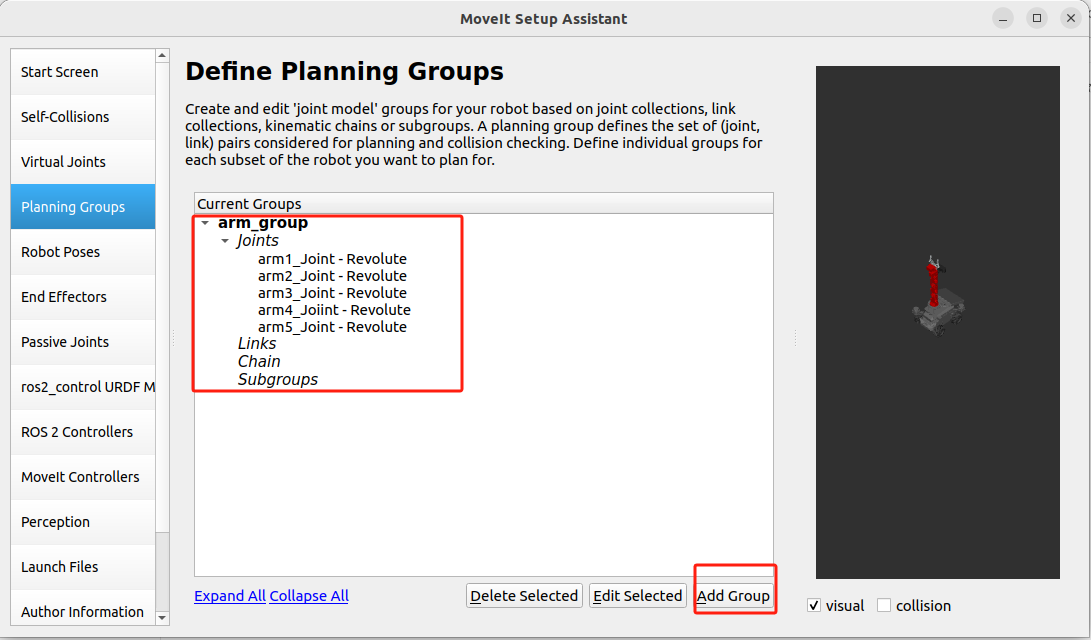This screenshot has height=640, width=1091.
Task: Collapse the arm_group tree node
Action: click(205, 223)
